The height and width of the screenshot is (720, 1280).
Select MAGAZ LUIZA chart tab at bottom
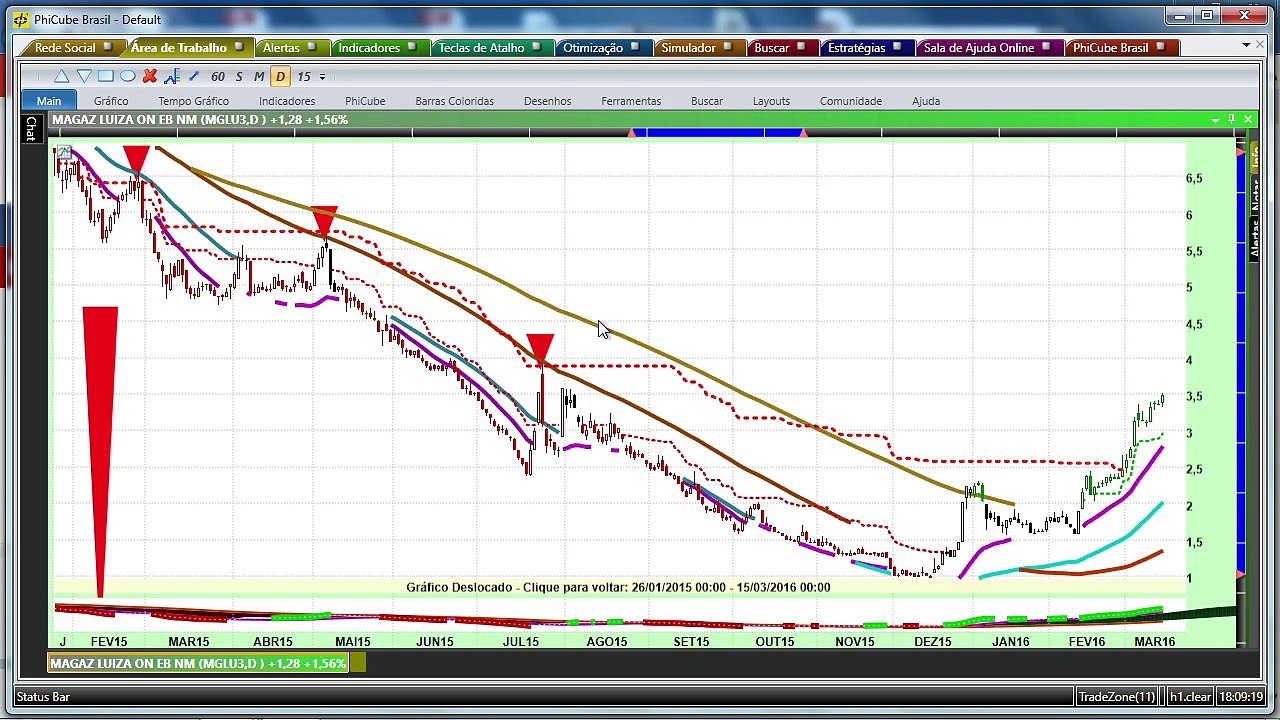coord(198,663)
